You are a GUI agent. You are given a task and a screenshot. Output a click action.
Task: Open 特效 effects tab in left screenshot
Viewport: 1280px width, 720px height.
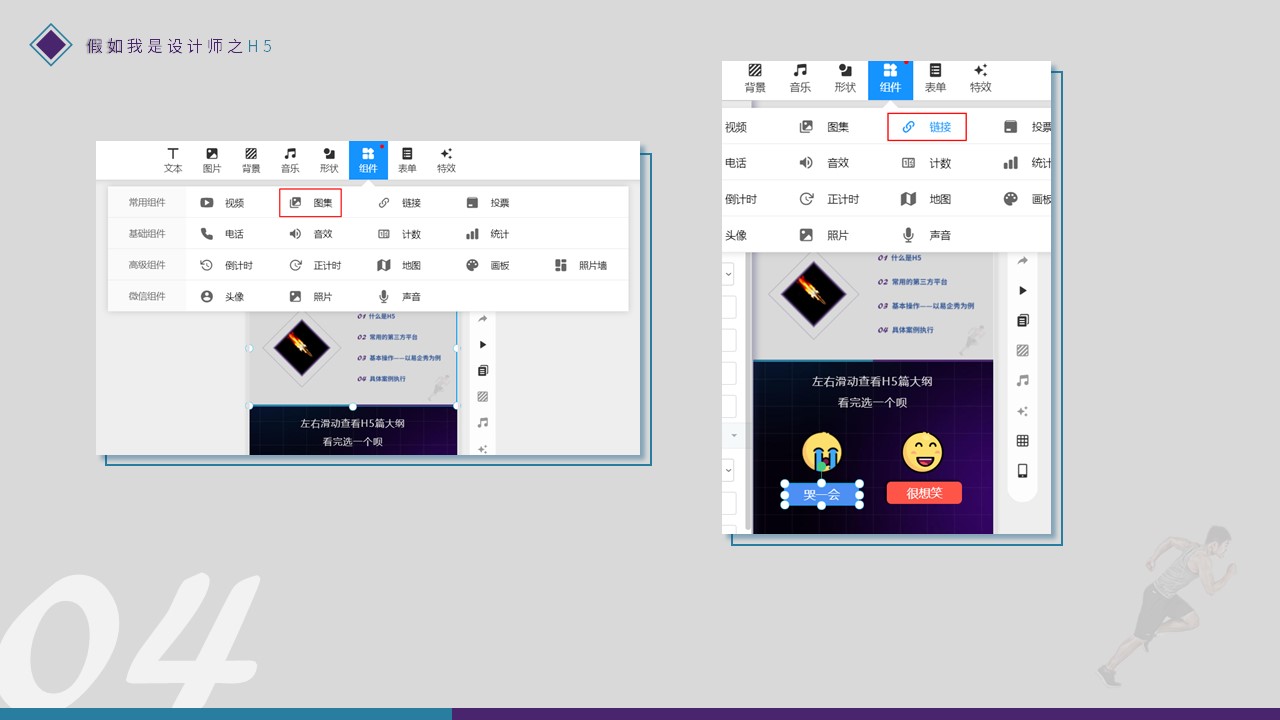tap(446, 160)
